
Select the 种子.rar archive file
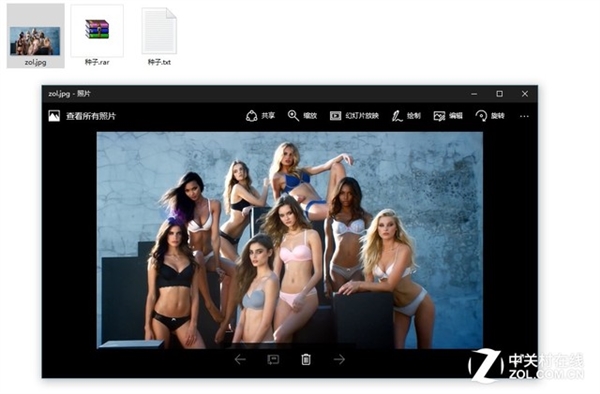tap(97, 36)
